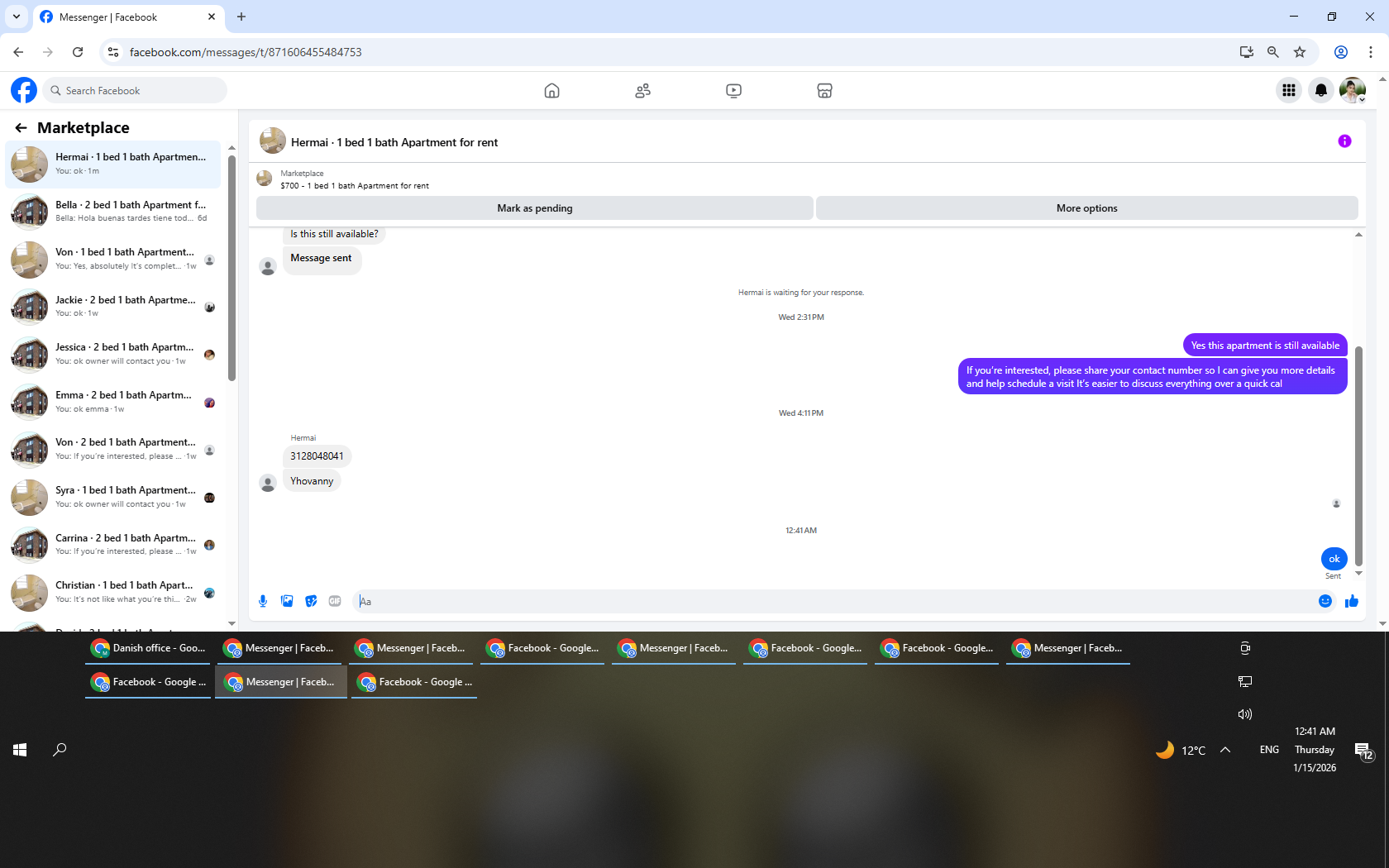1389x868 pixels.
Task: Open the emoji picker
Action: coord(1325,601)
